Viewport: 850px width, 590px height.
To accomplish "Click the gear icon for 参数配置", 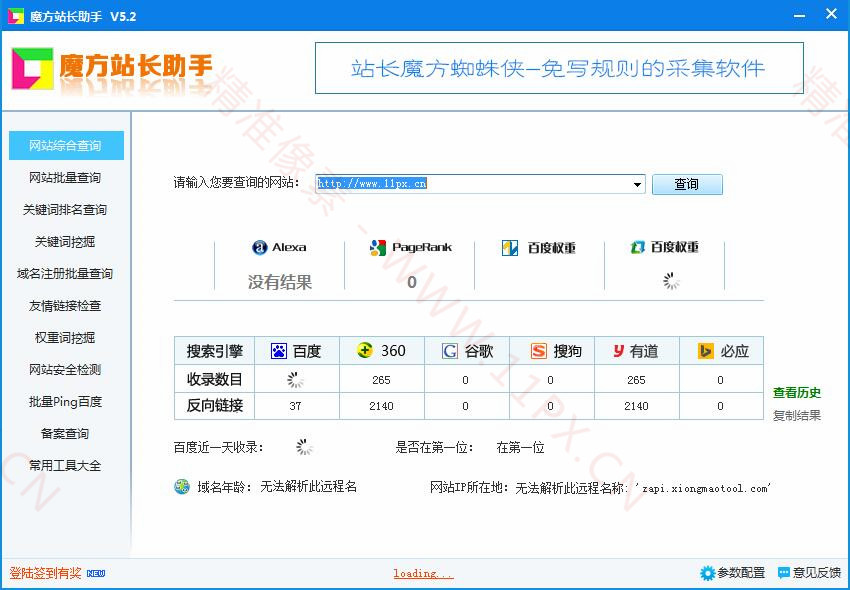I will pyautogui.click(x=707, y=573).
